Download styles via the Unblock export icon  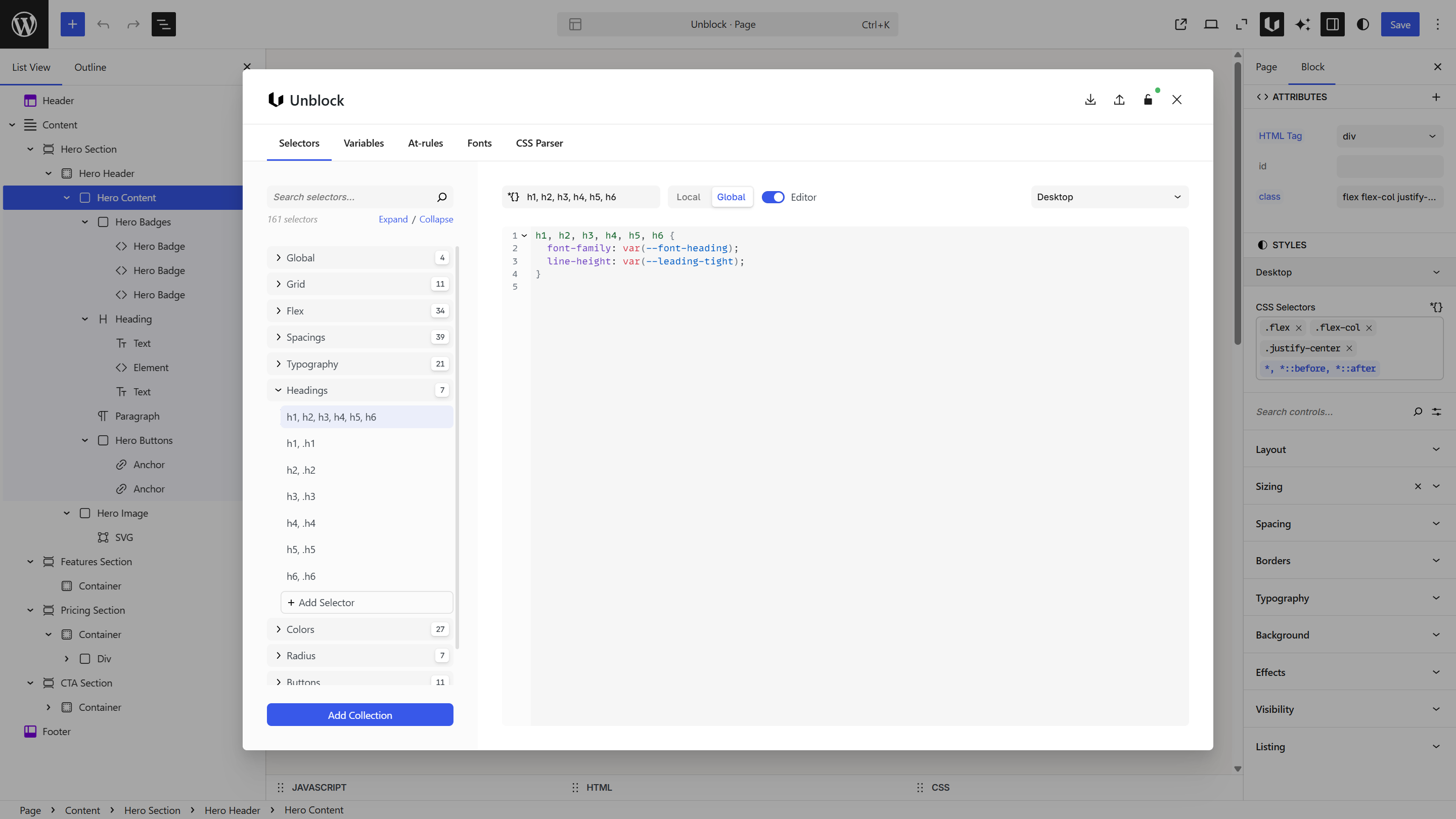[1090, 100]
